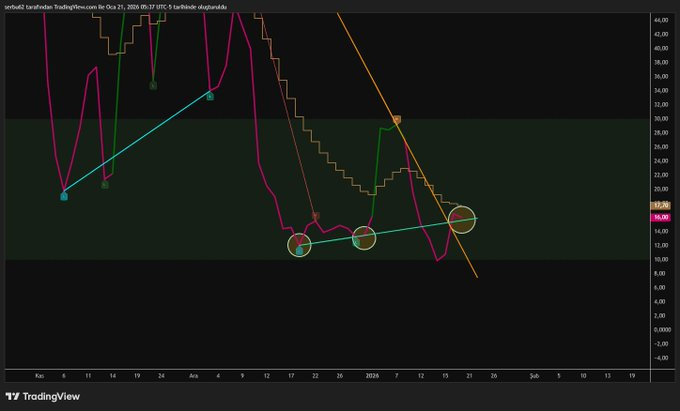This screenshot has width=680, height=411.
Task: Click the 0,0000 level on price axis
Action: pyautogui.click(x=662, y=329)
